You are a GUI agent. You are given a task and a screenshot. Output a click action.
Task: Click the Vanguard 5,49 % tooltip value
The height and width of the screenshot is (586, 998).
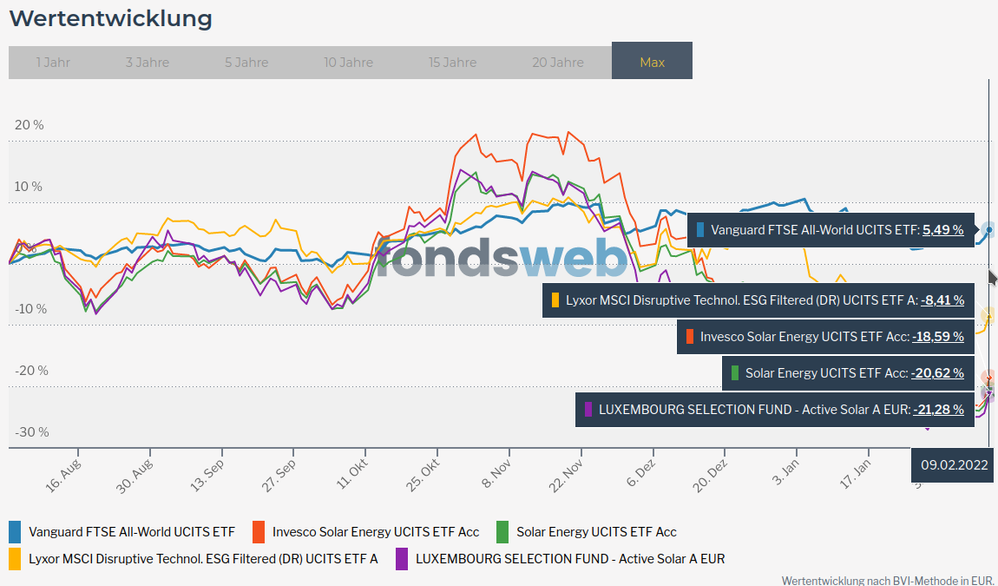(x=942, y=230)
